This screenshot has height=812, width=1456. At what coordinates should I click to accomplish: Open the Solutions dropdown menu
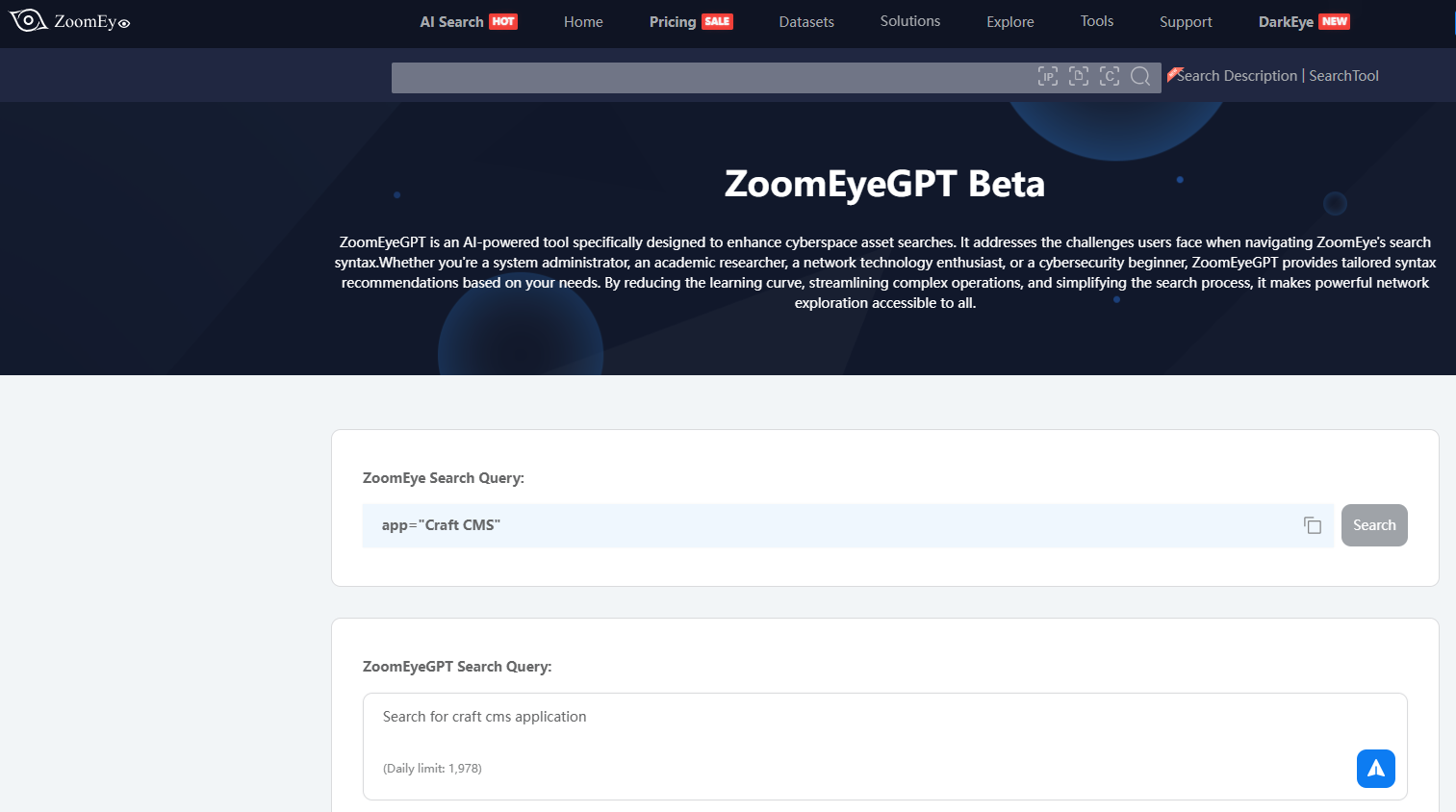pyautogui.click(x=909, y=20)
